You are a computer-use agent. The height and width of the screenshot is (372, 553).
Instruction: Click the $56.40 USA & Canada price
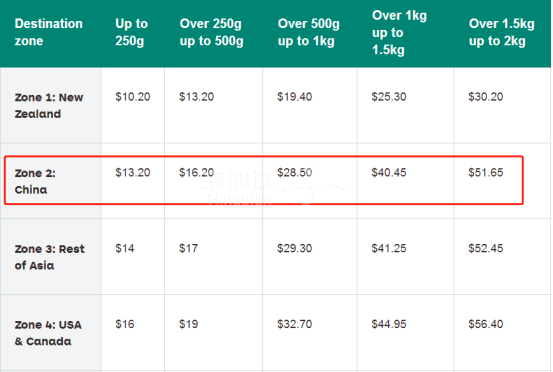point(486,324)
